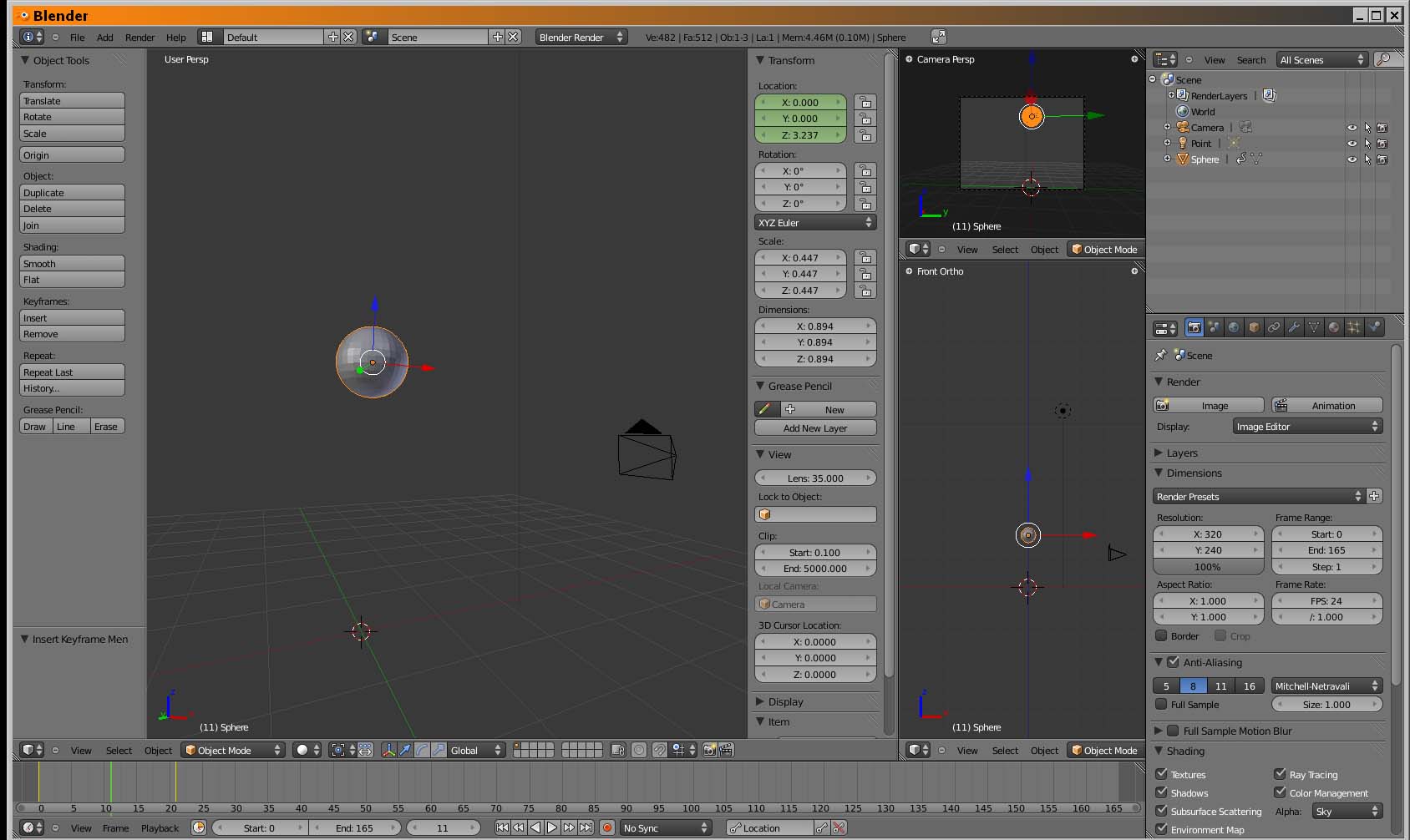Image resolution: width=1410 pixels, height=840 pixels.
Task: Toggle the properties pin icon beside Scene
Action: pyautogui.click(x=1161, y=355)
